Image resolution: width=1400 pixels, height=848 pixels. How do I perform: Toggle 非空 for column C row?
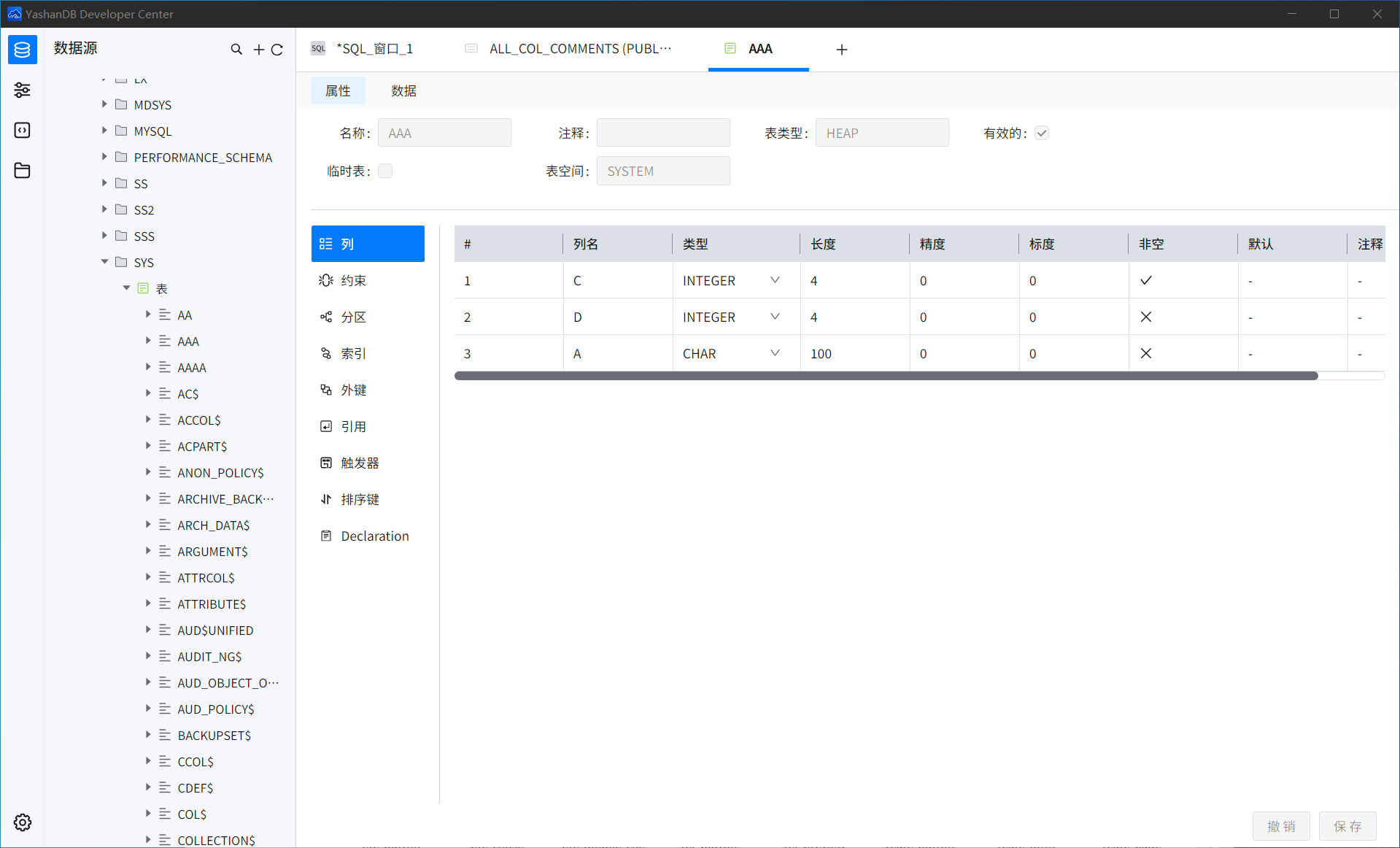coord(1146,280)
